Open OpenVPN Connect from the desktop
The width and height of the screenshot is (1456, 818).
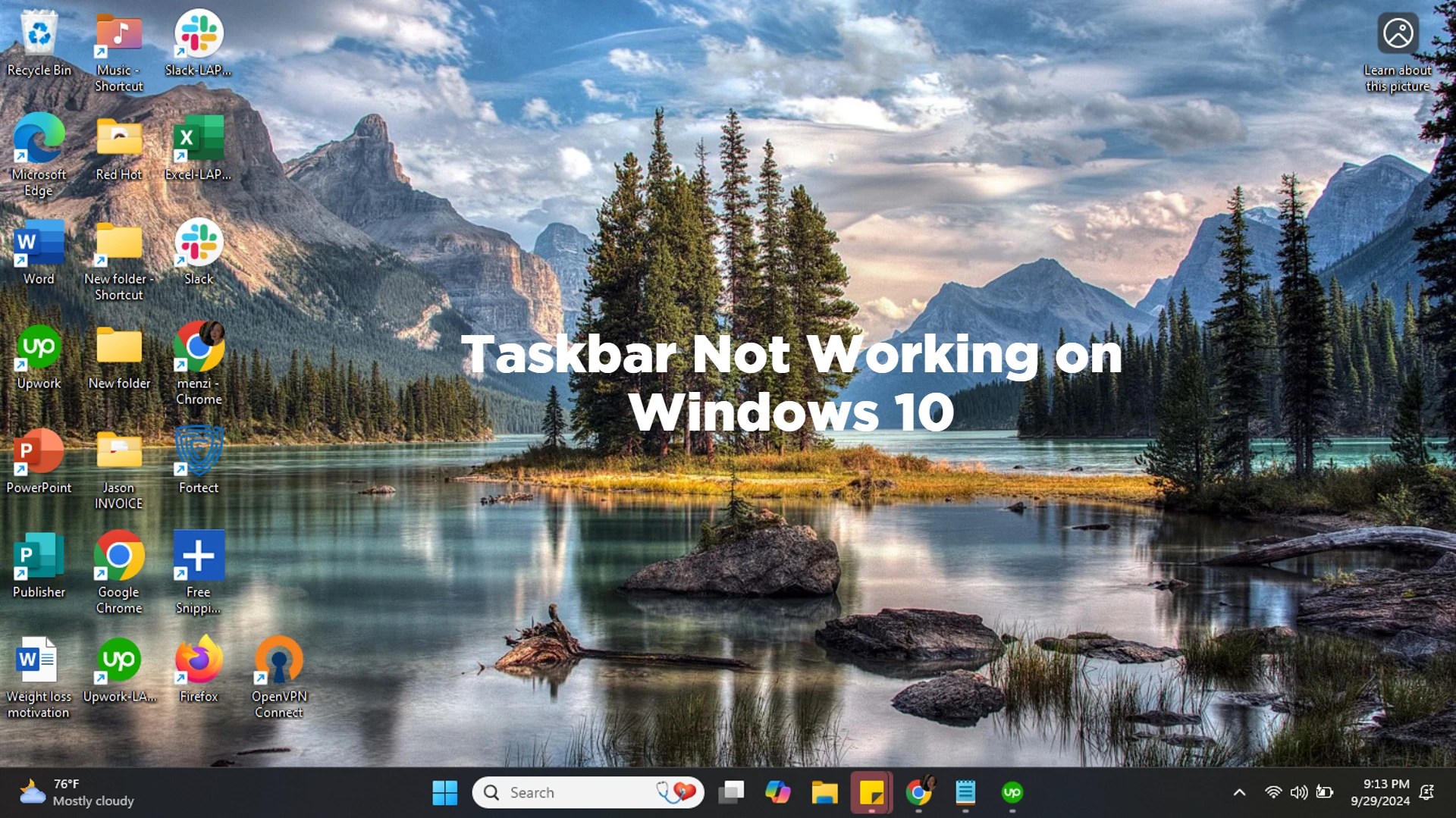pos(278,667)
